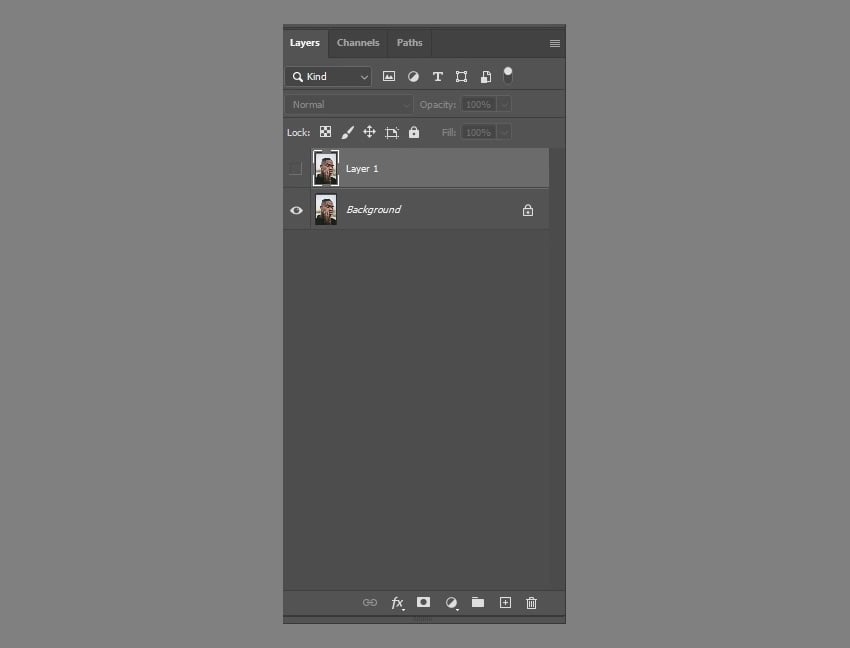Toggle layer filtering switch on or off
This screenshot has height=648, width=850.
click(508, 75)
